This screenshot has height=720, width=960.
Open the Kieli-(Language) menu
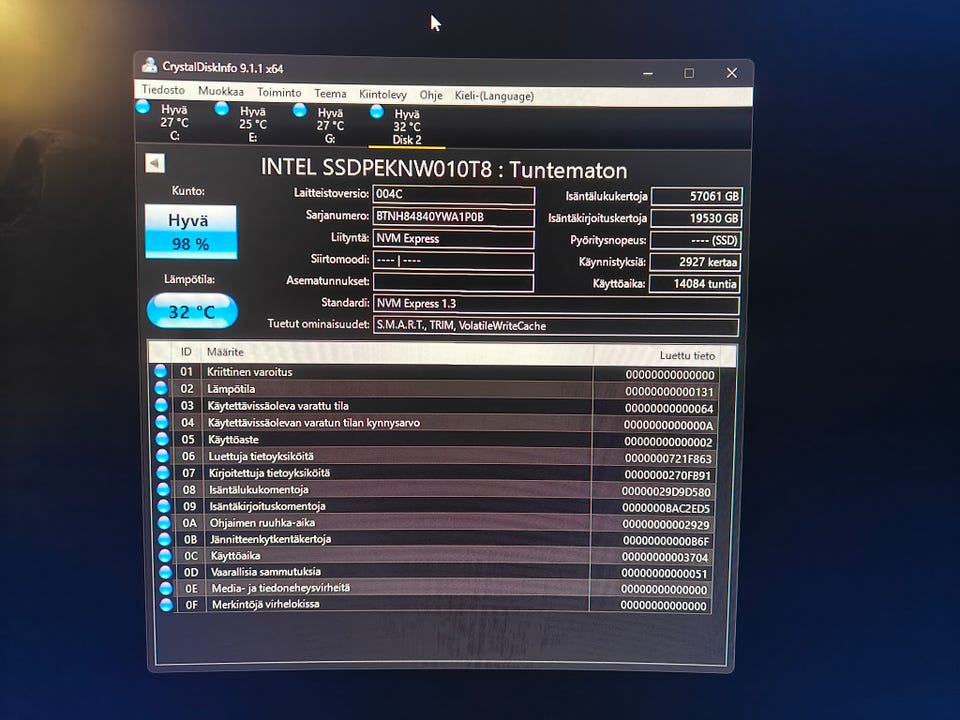coord(494,96)
